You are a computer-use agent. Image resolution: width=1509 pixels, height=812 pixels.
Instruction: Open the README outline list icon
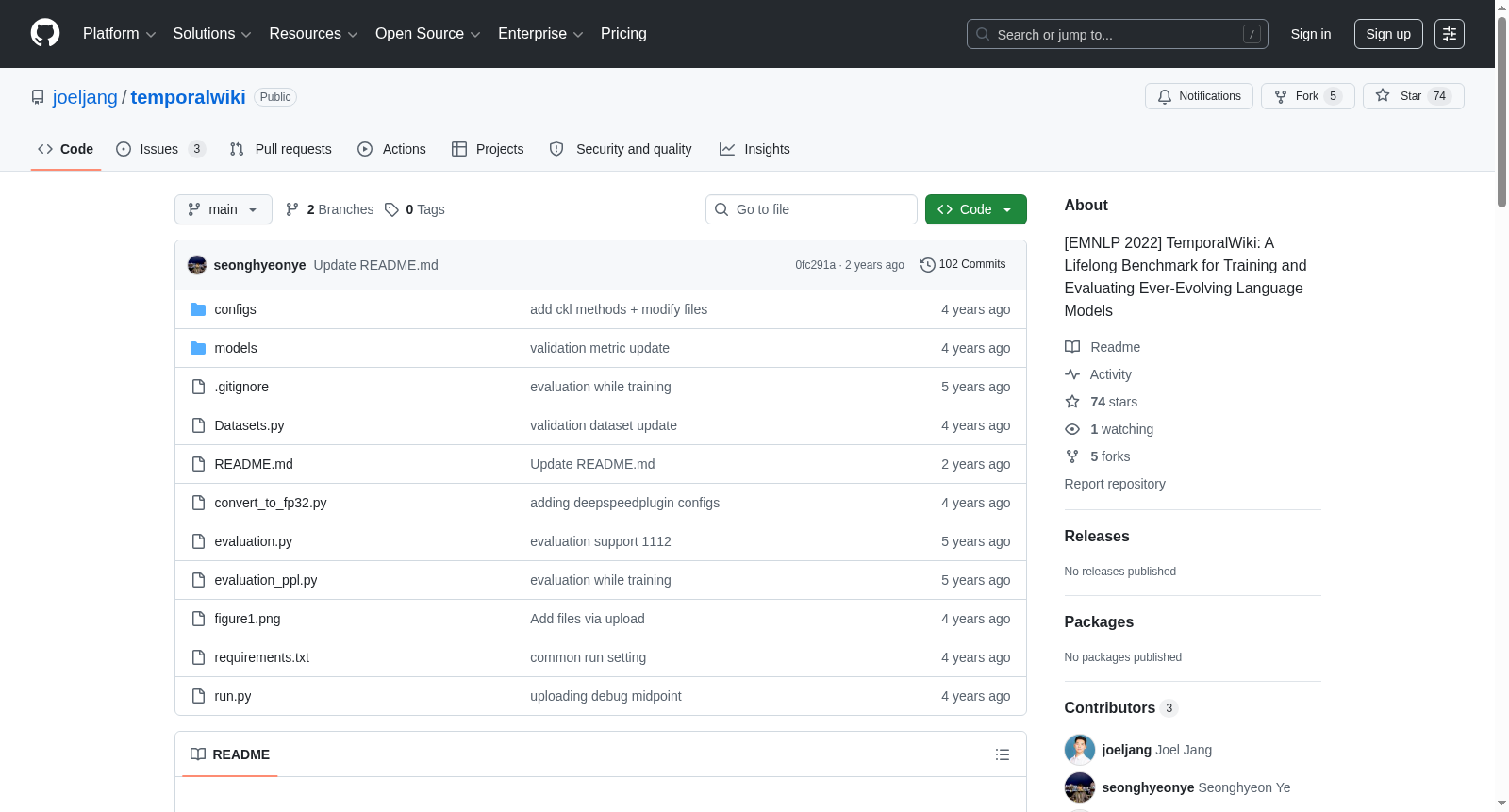[1003, 754]
